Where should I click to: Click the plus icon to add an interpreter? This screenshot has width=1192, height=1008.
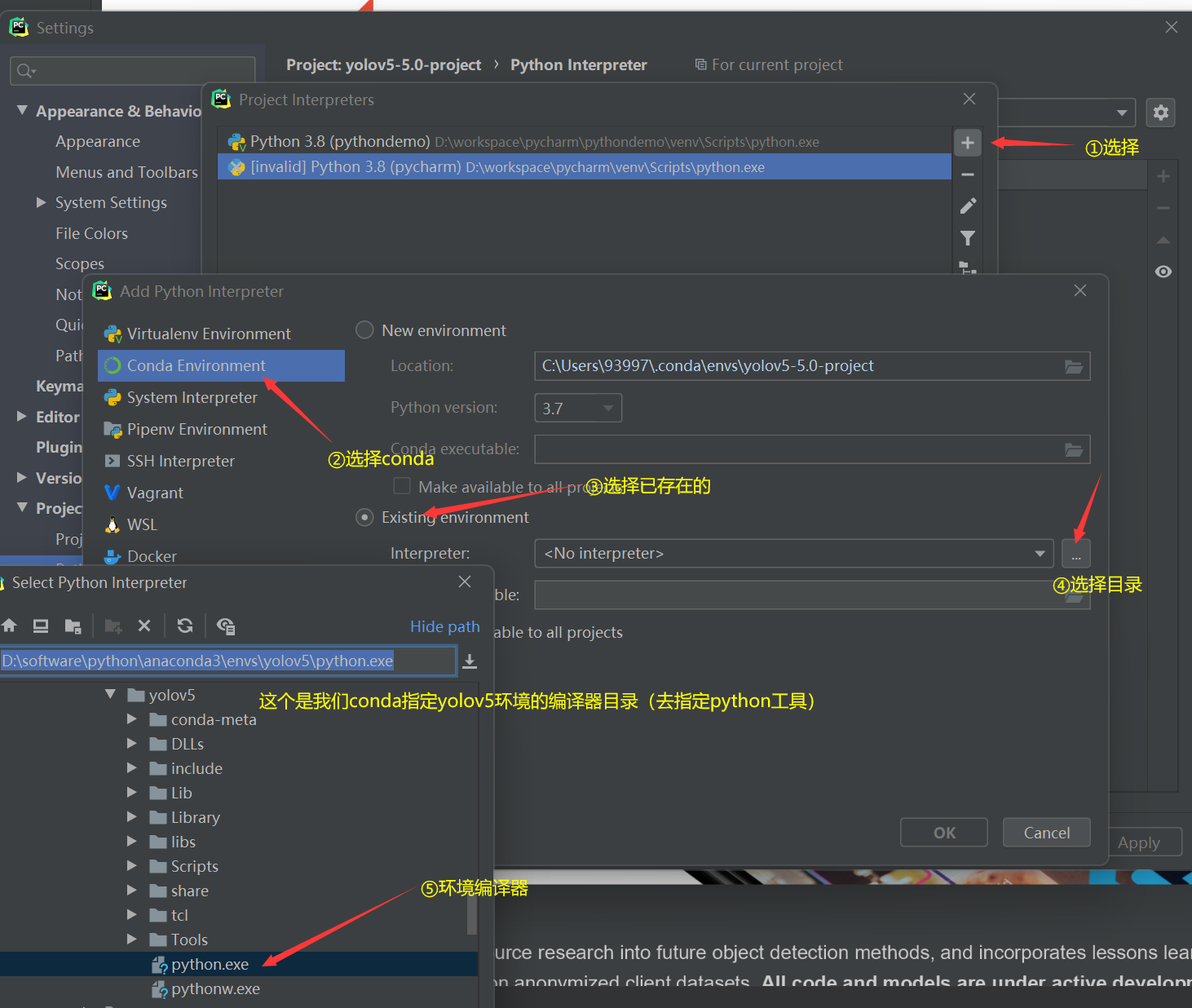(x=967, y=143)
